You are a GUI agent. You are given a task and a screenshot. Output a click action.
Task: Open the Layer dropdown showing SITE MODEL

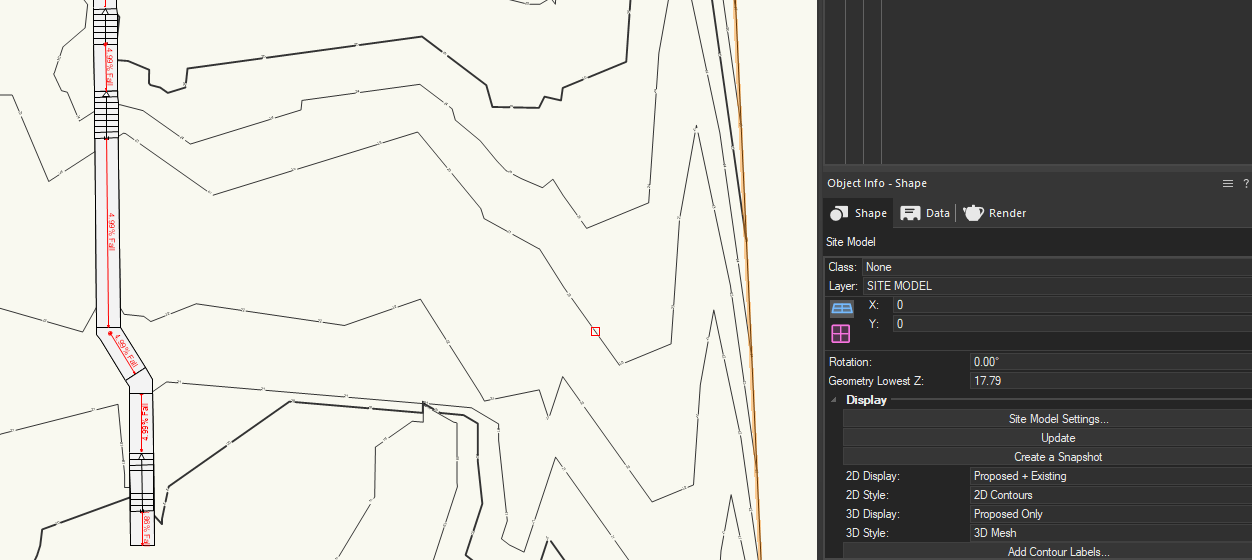pyautogui.click(x=1055, y=286)
